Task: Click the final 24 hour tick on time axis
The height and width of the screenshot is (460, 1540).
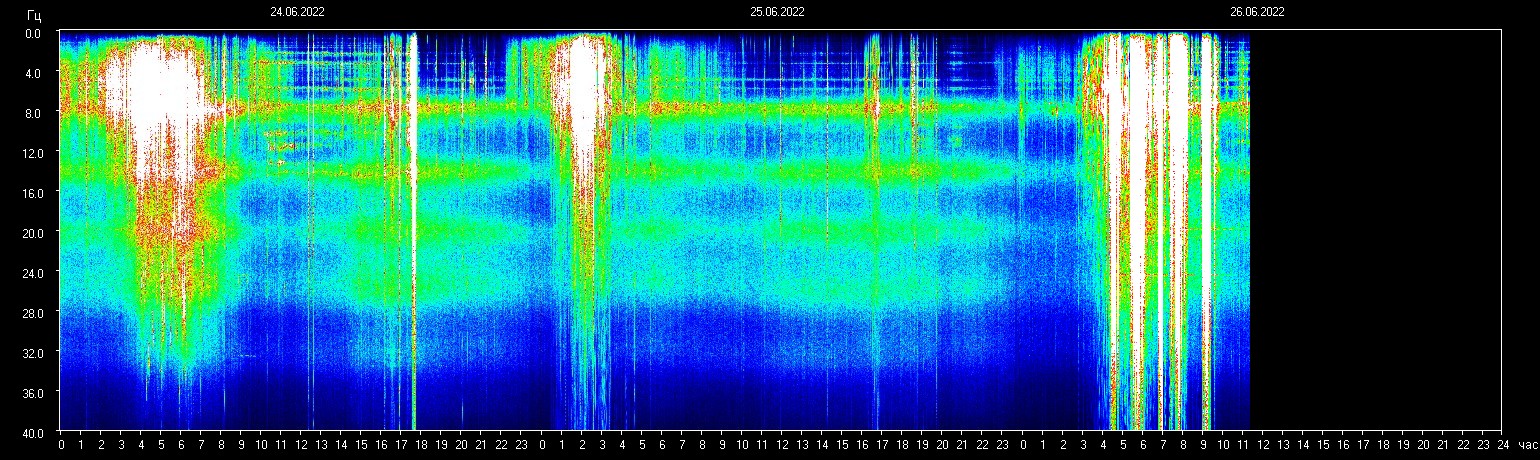Action: pyautogui.click(x=1501, y=444)
